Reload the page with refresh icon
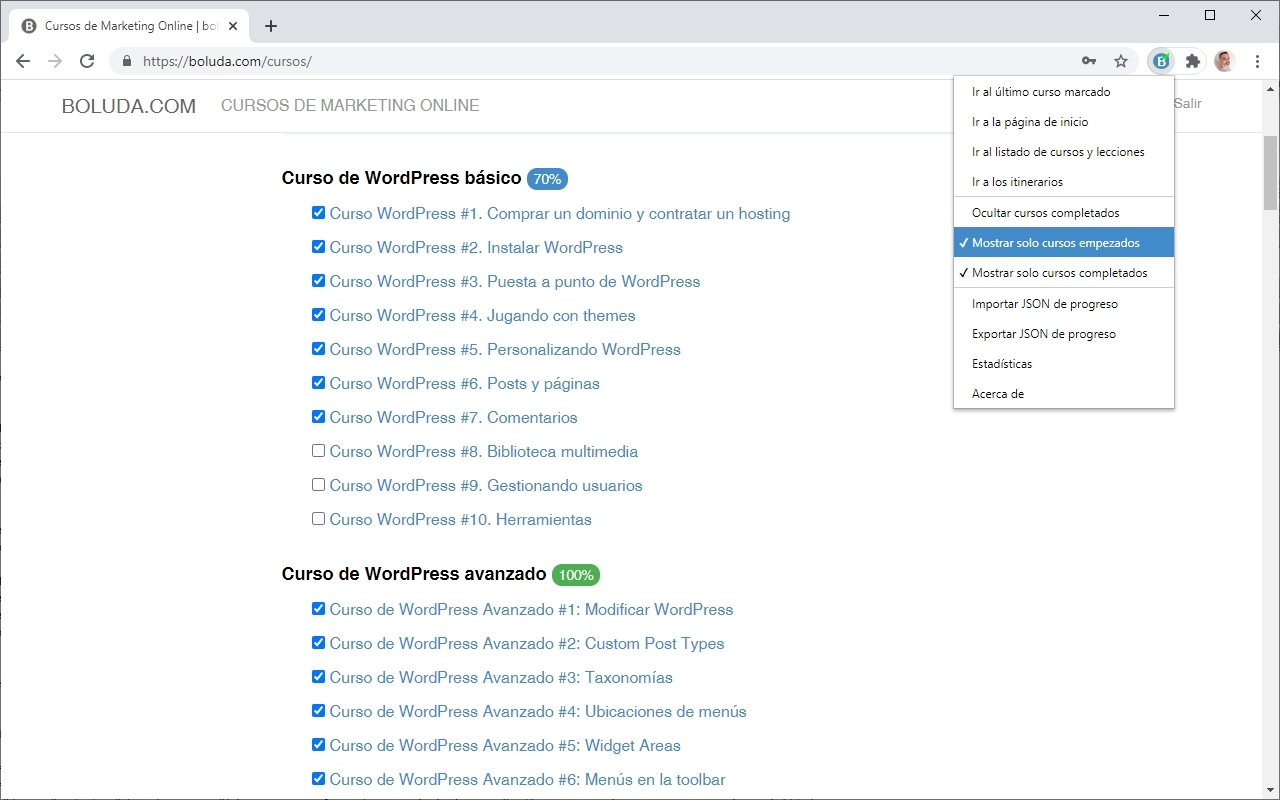The height and width of the screenshot is (800, 1280). (87, 61)
